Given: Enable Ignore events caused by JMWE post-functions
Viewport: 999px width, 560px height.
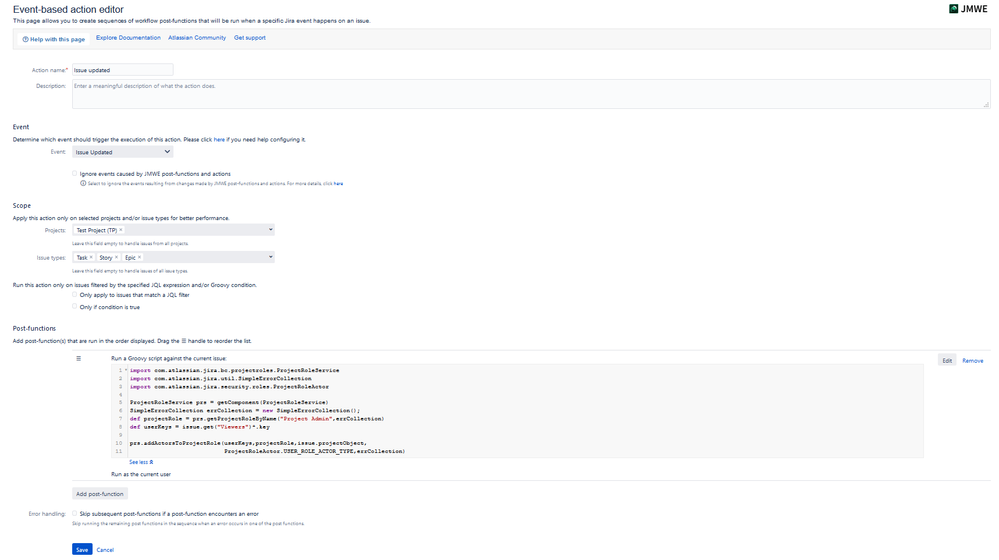Looking at the screenshot, I should 75,173.
